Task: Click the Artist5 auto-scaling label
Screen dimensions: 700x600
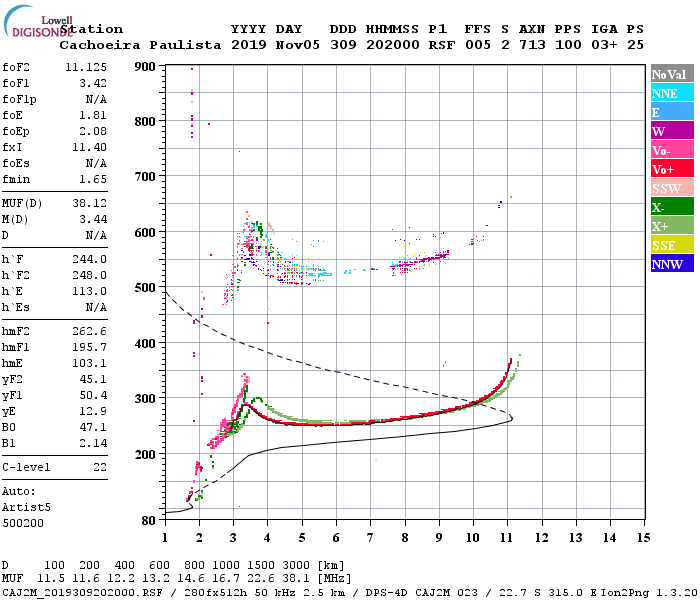Action: (x=26, y=508)
